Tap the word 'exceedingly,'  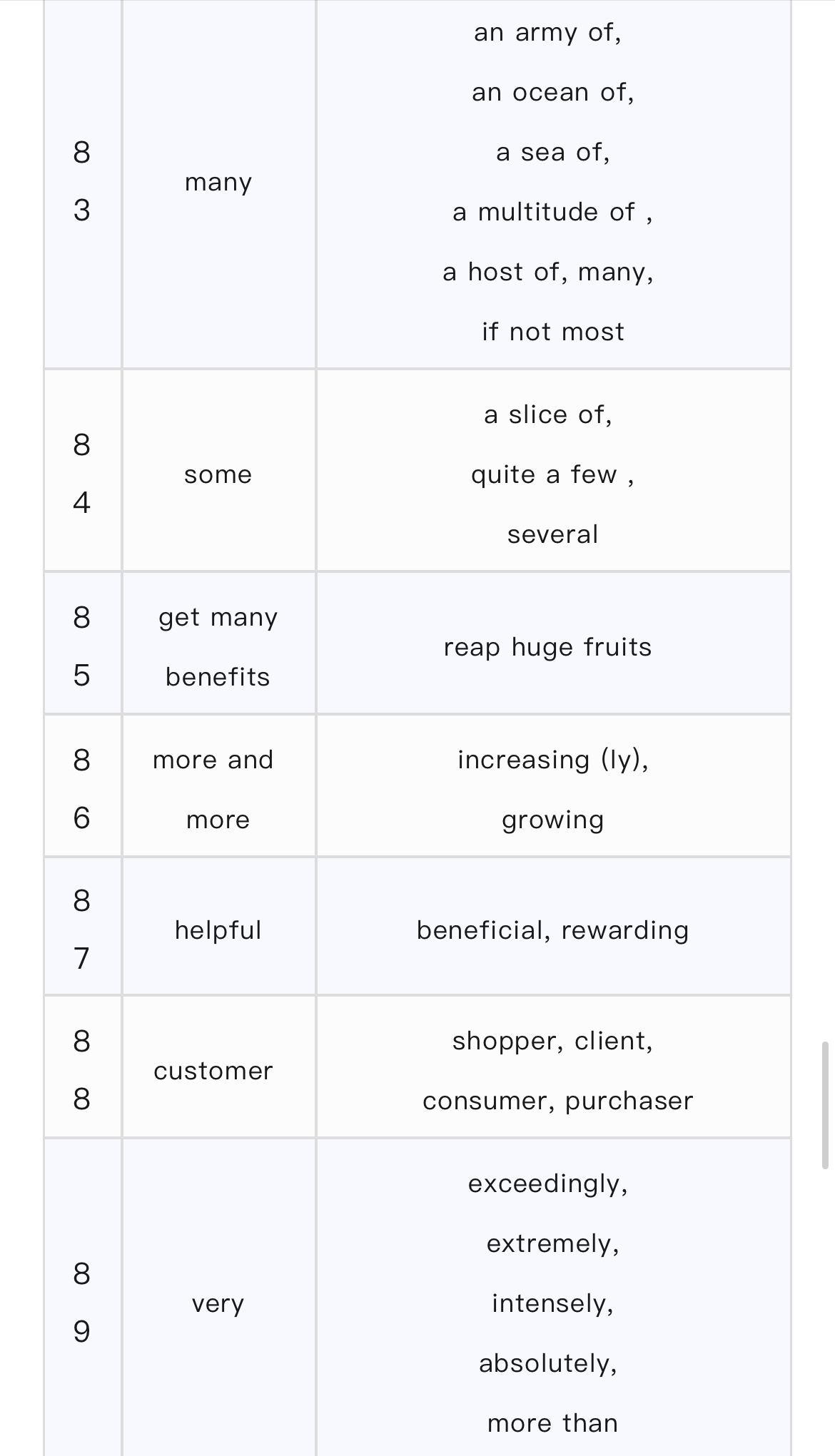(548, 1184)
